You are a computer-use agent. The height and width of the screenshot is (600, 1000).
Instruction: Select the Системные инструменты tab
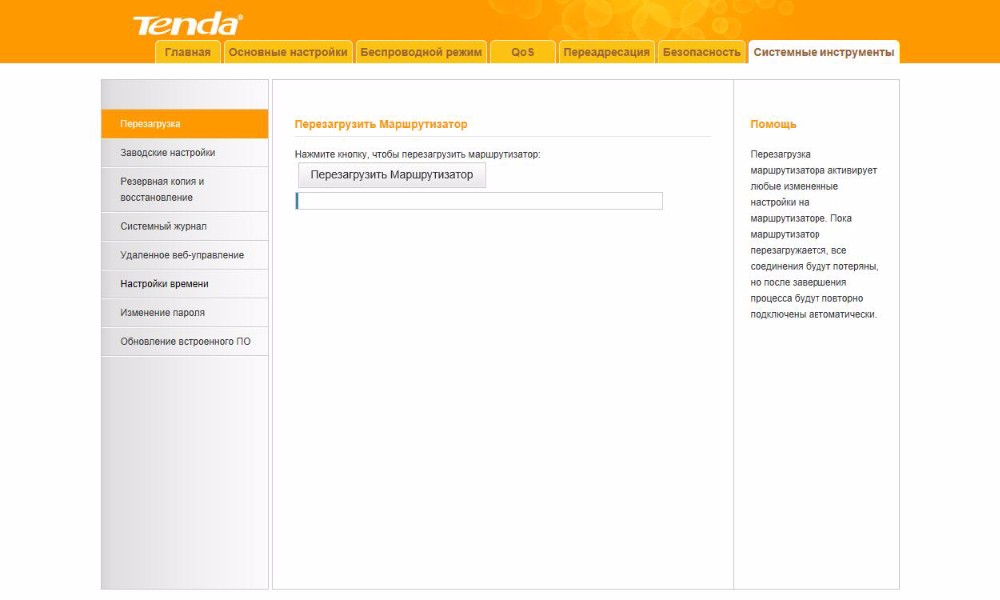(x=823, y=52)
